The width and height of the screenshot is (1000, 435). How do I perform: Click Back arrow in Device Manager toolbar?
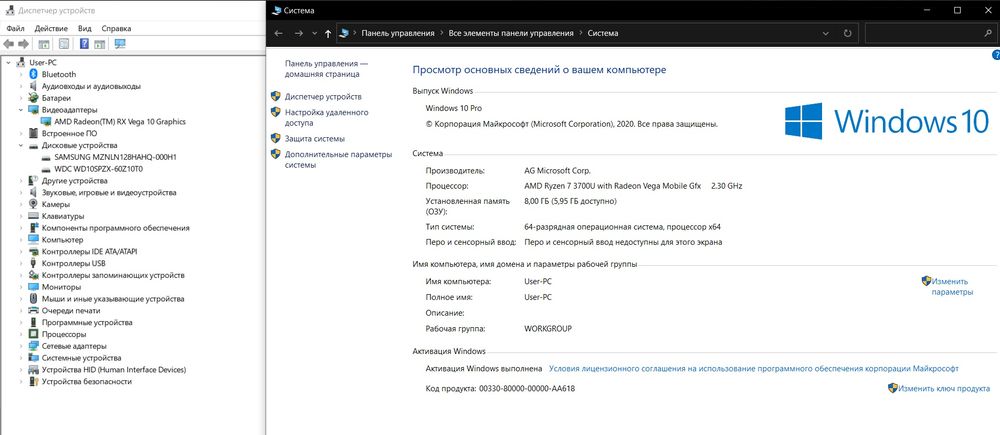pos(8,44)
